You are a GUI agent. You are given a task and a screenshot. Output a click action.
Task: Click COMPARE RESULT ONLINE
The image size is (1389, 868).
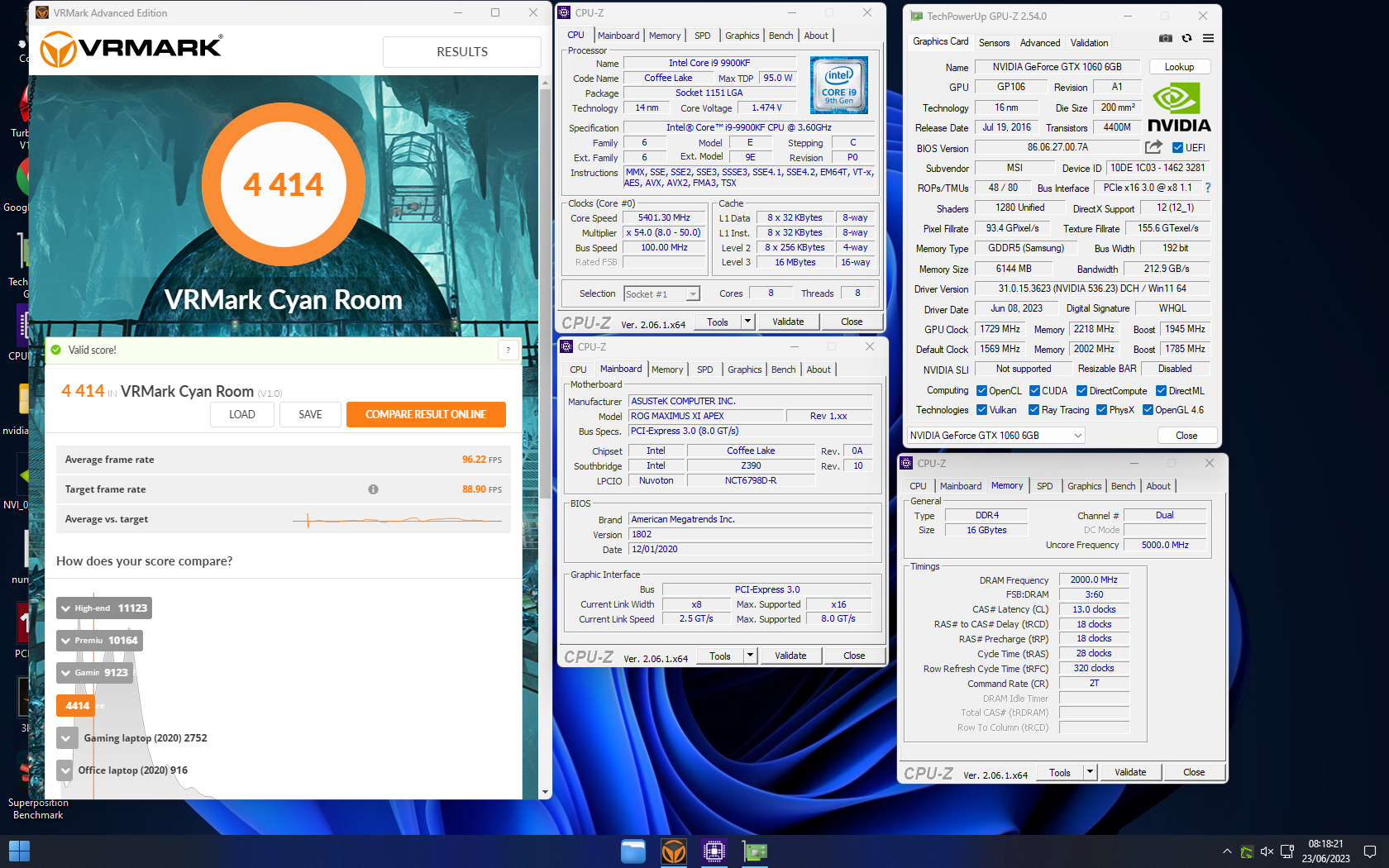point(426,414)
